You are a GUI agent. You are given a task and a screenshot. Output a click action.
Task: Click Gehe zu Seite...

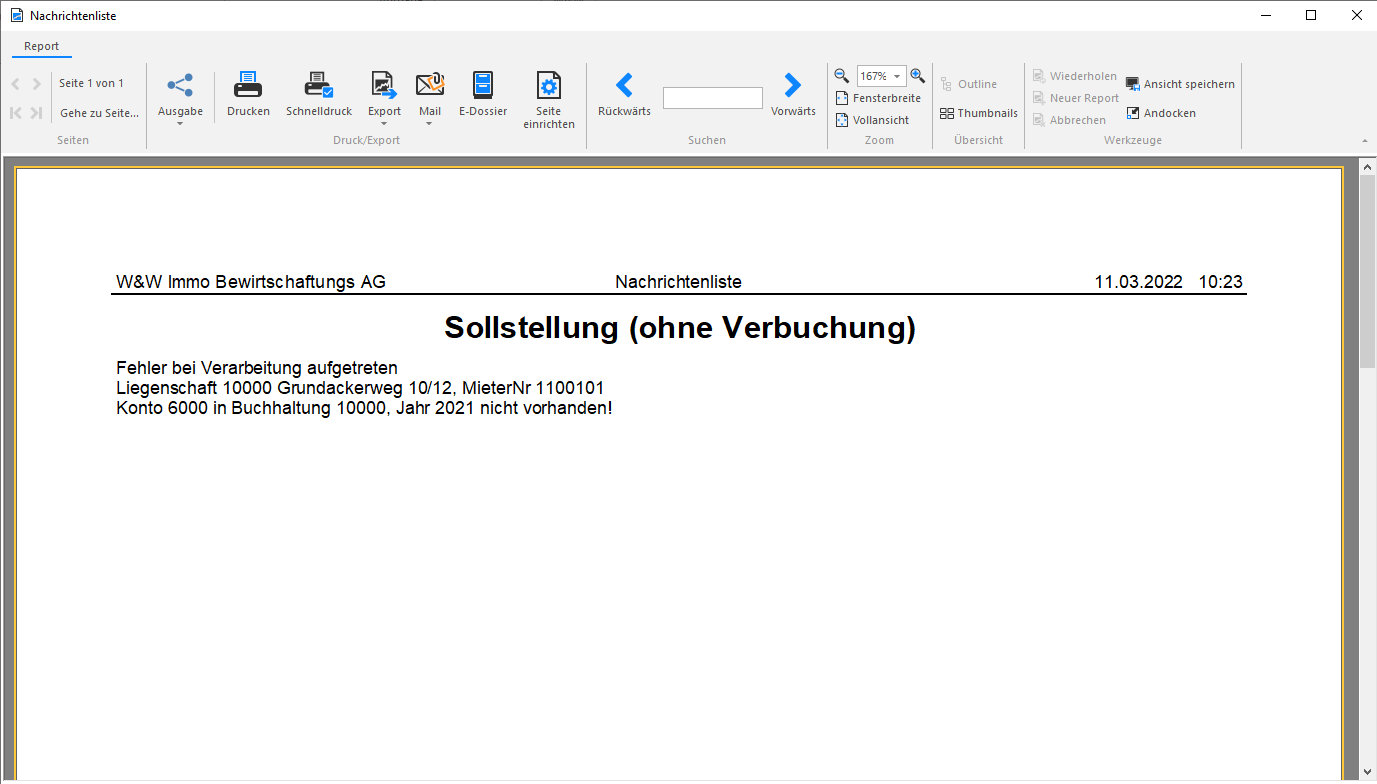pos(99,113)
